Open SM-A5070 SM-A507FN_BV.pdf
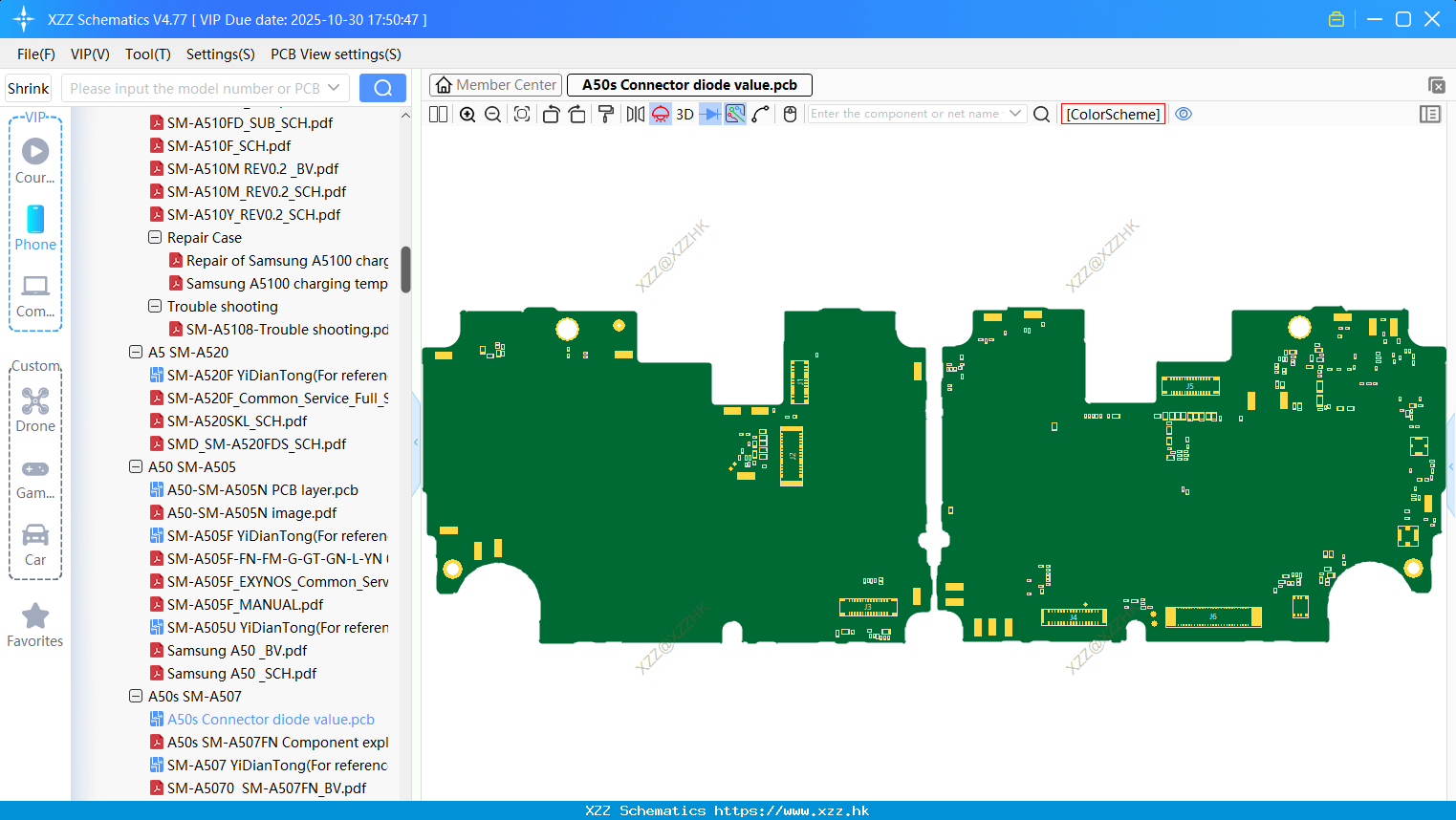 [x=266, y=788]
